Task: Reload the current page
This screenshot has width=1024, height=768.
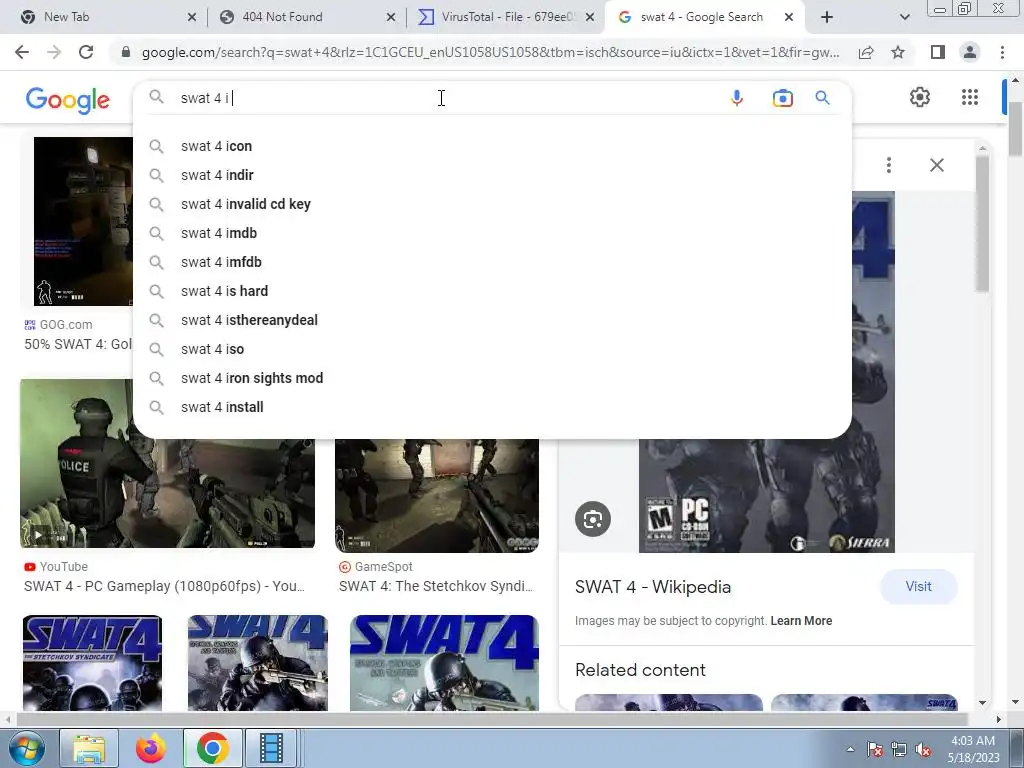Action: tap(86, 52)
